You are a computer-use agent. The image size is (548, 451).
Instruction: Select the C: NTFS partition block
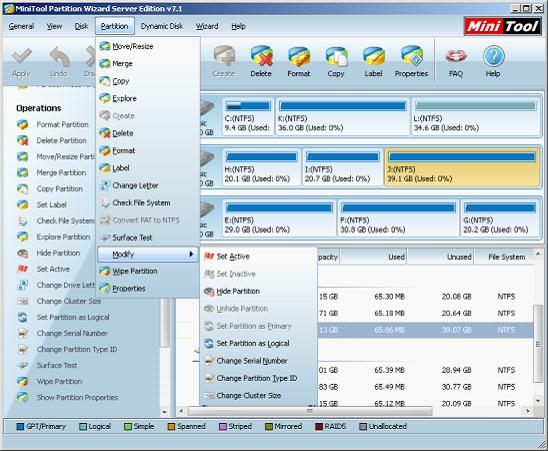pyautogui.click(x=248, y=117)
